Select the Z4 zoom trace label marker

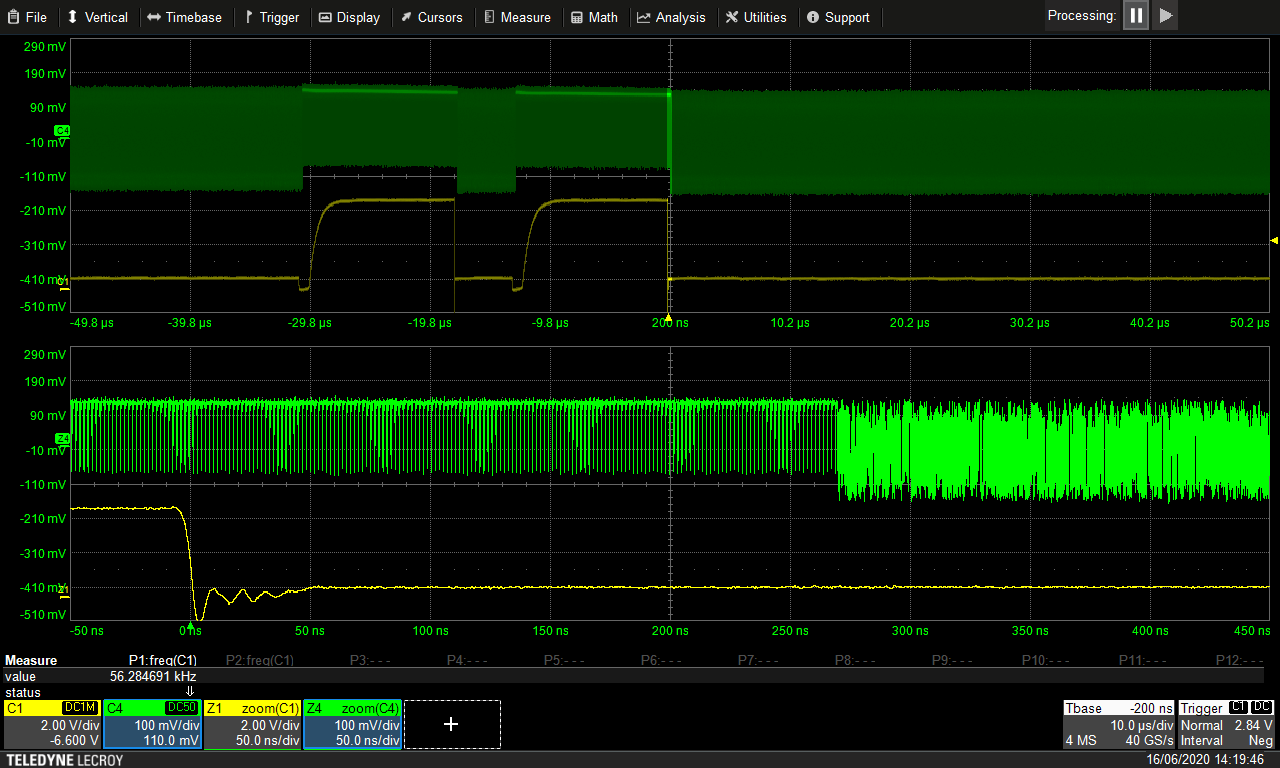(62, 439)
